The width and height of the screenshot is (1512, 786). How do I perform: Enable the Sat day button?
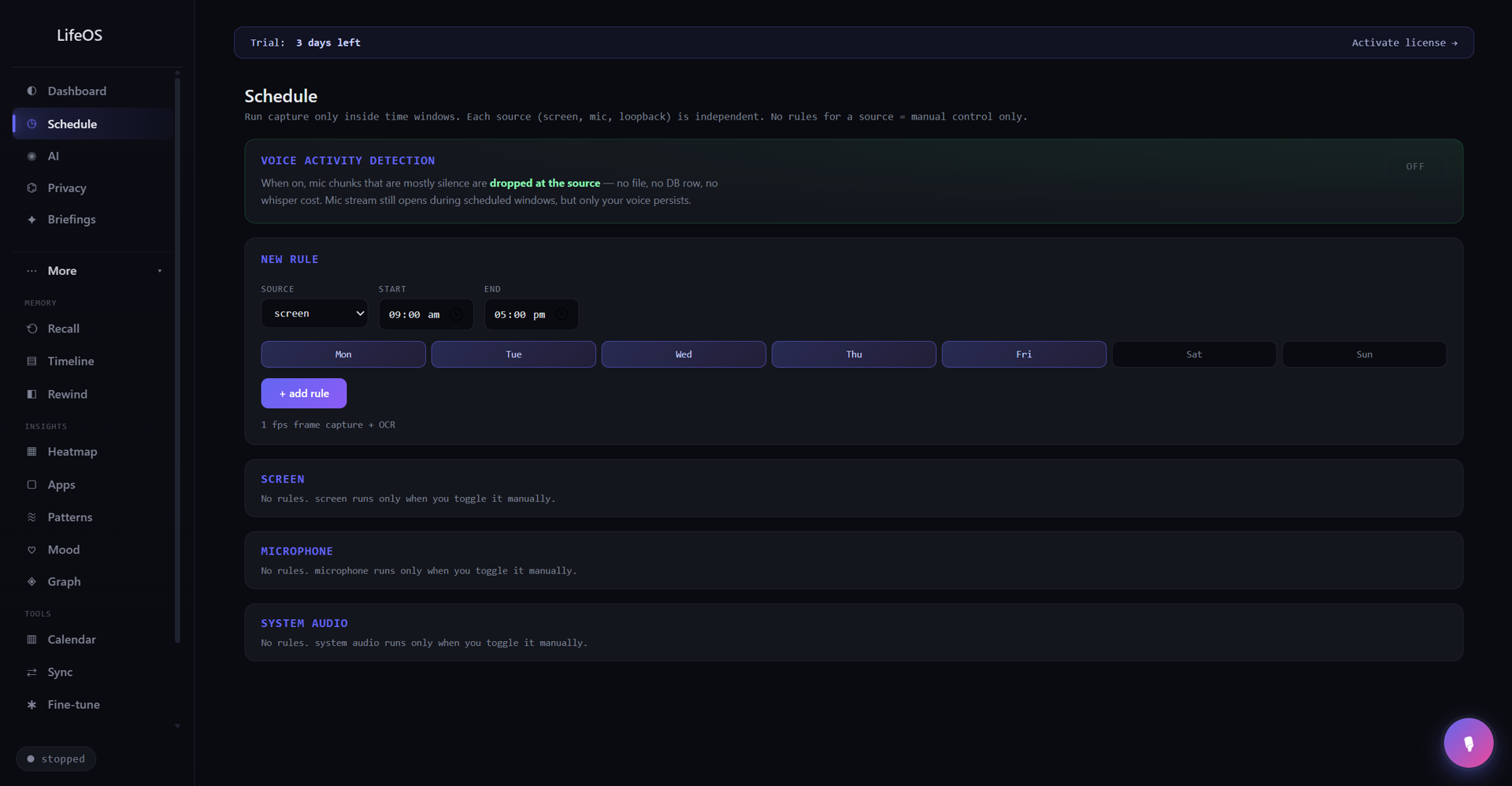pos(1194,354)
